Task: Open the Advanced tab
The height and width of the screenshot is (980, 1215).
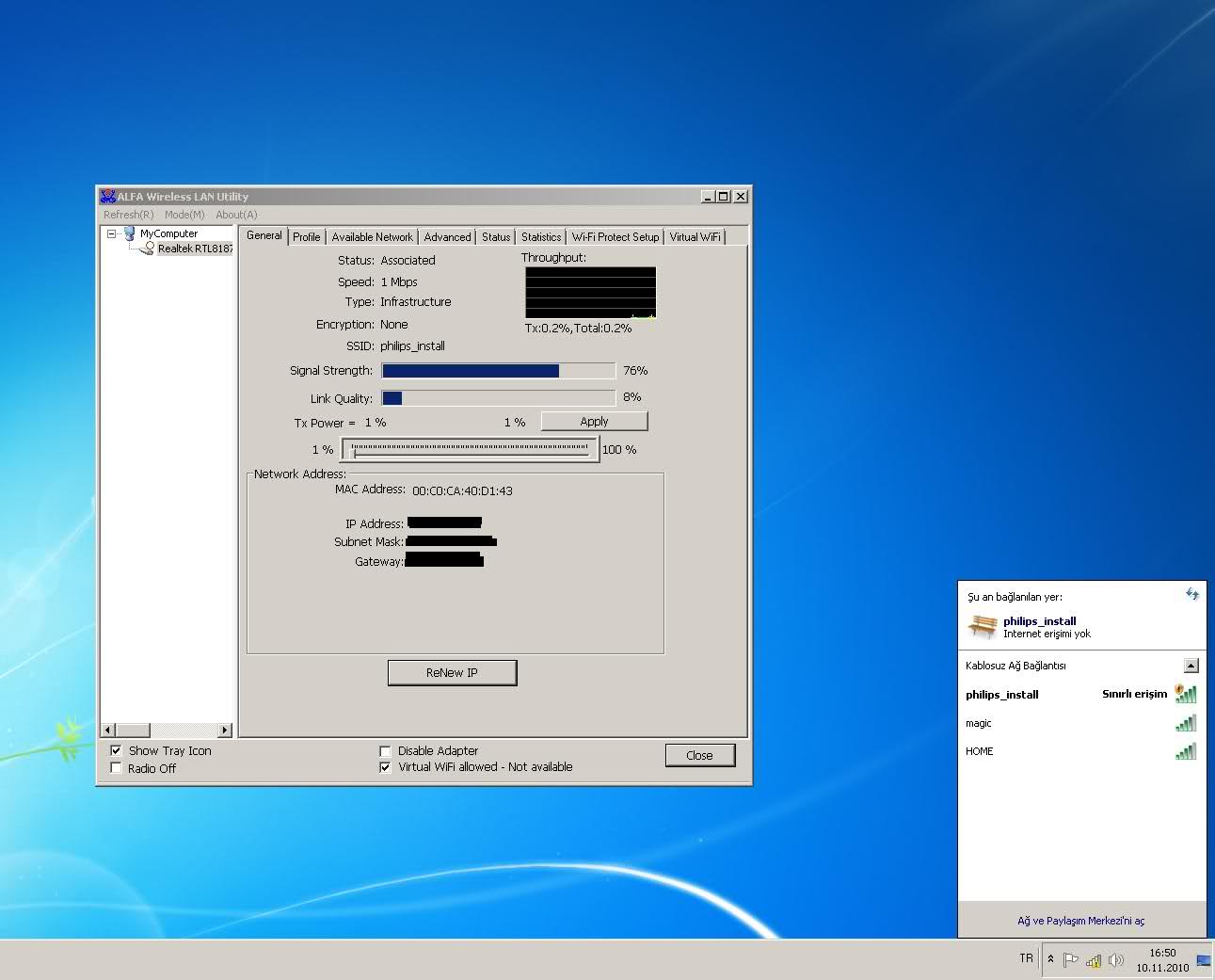Action: pyautogui.click(x=447, y=237)
